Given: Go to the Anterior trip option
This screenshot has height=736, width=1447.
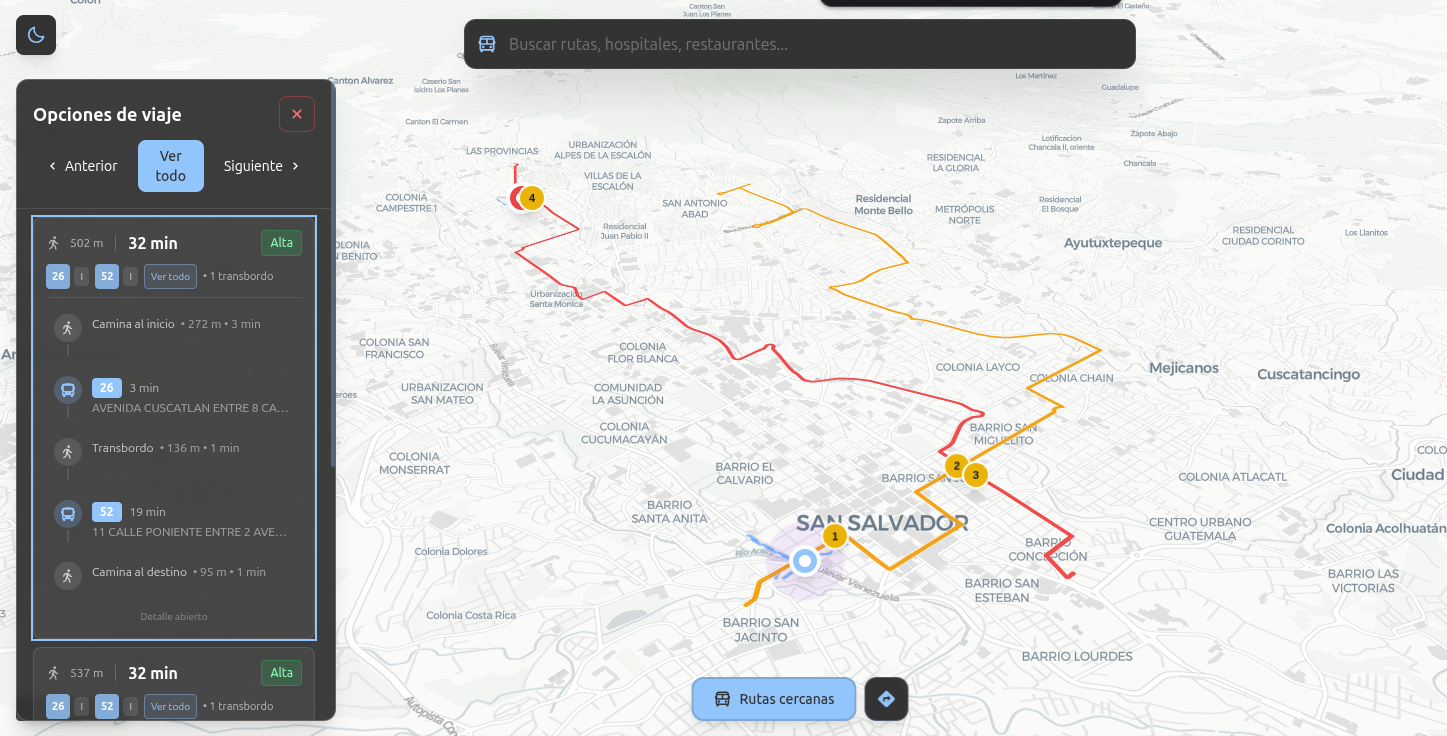Looking at the screenshot, I should (x=83, y=166).
